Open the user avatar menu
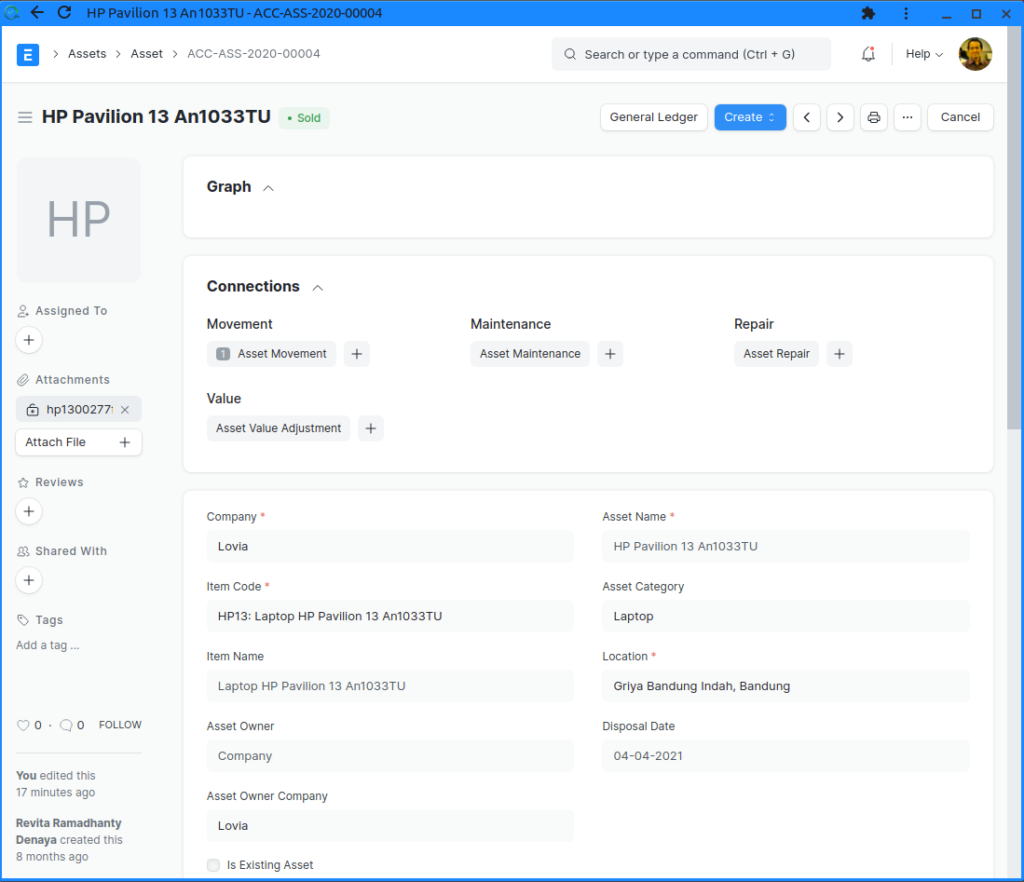Screen dimensions: 1024x882 click(x=975, y=54)
